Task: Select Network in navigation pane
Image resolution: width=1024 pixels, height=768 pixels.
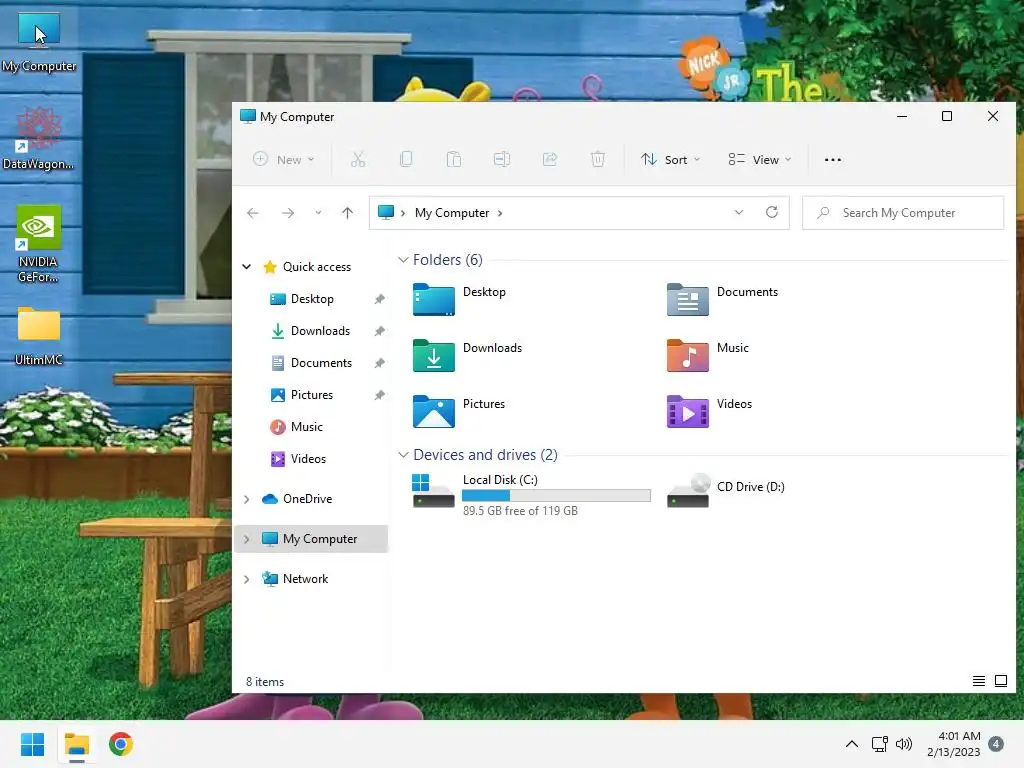Action: tap(295, 579)
